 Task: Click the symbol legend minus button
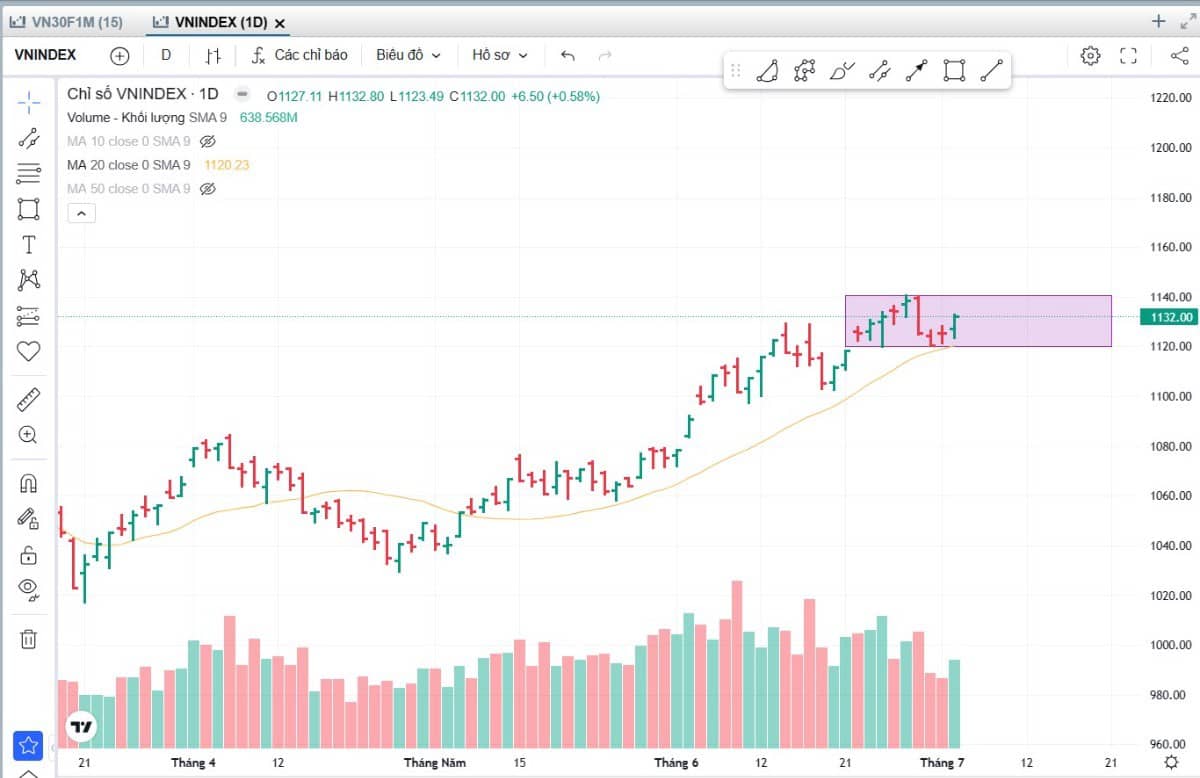point(241,94)
